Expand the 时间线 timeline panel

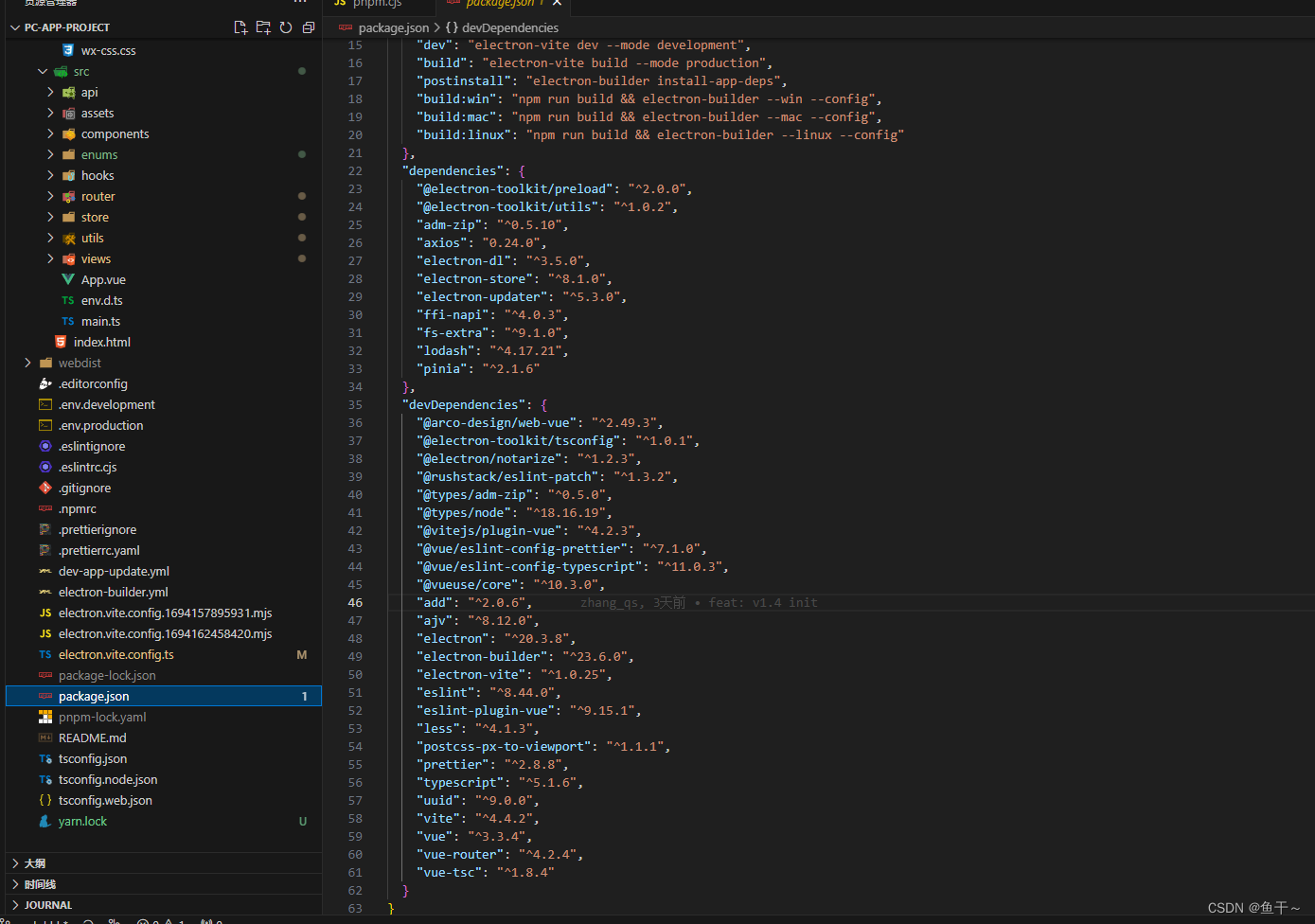(15, 884)
